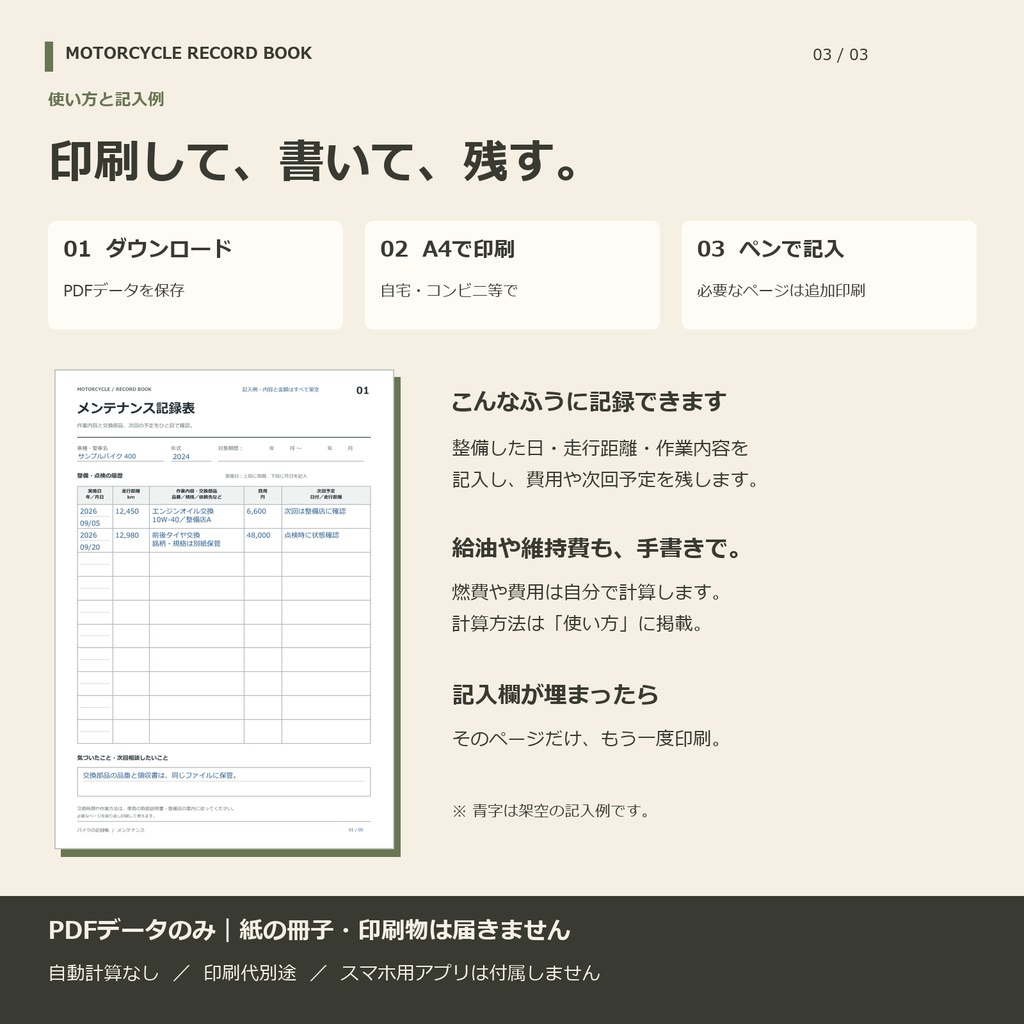
Task: Click the heading "記入欄が埋まったら"
Action: click(554, 694)
